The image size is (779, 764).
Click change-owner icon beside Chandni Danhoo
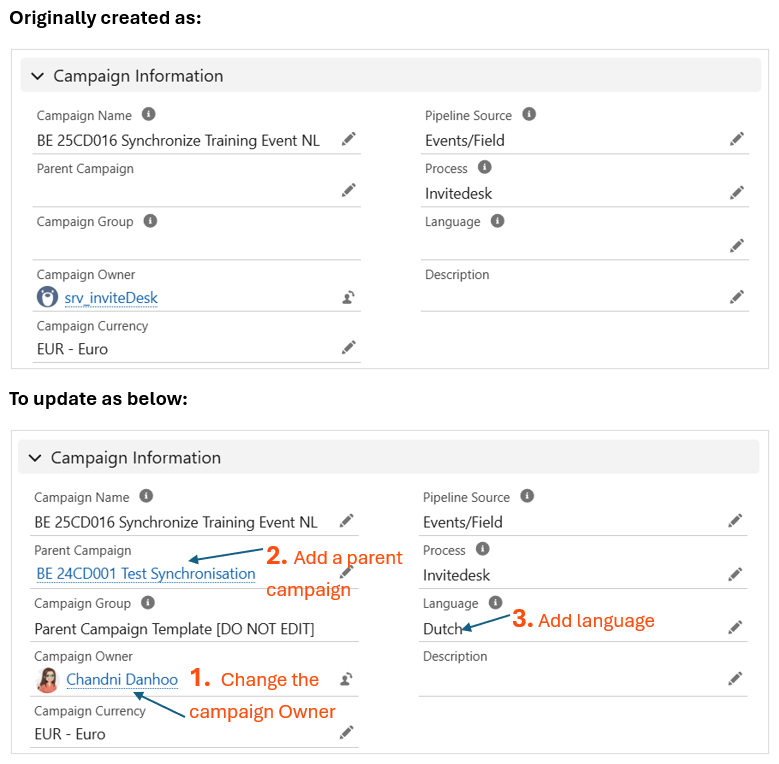click(346, 679)
